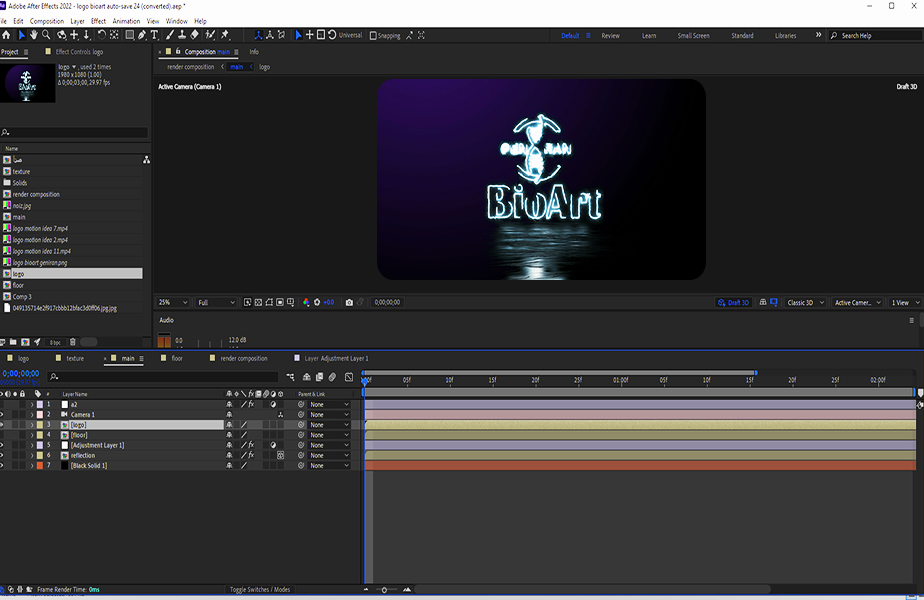This screenshot has width=924, height=600.
Task: Open the Graph Editor icon in the timeline
Action: [349, 377]
